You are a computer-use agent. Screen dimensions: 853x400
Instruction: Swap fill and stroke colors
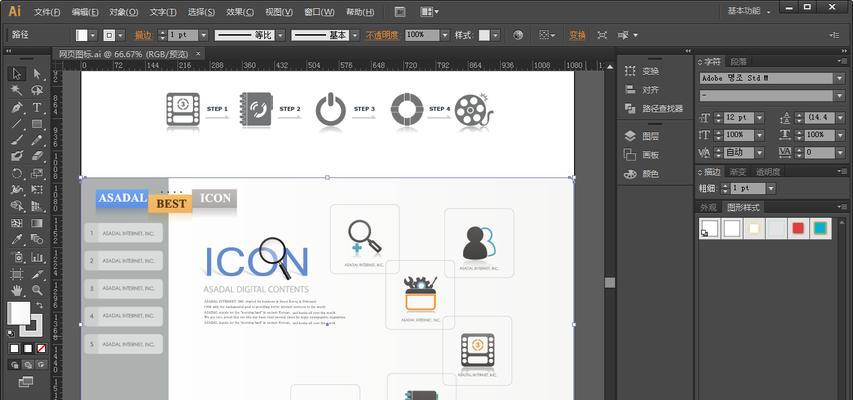click(x=40, y=305)
